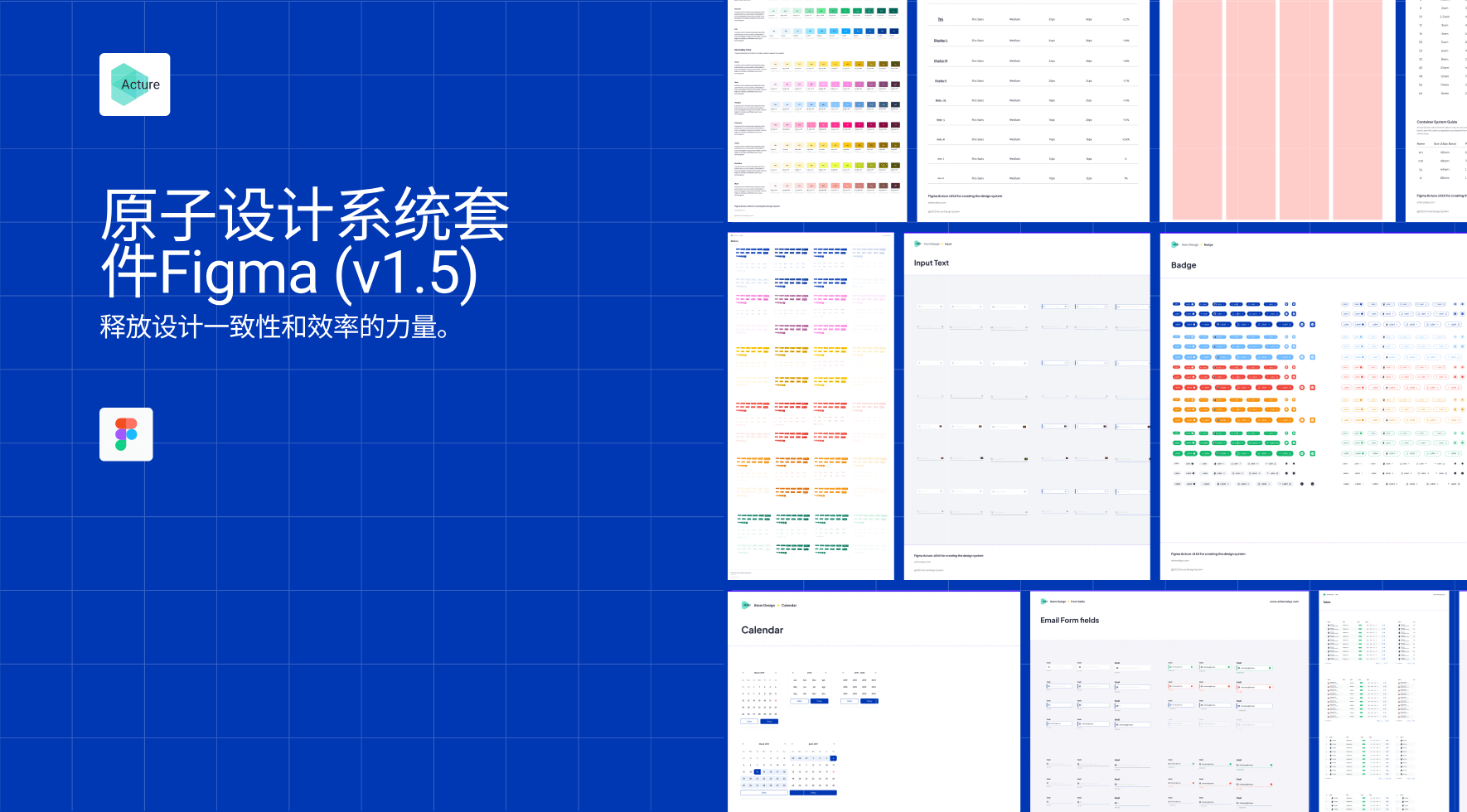Open the table components page thumbnail

(1383, 702)
